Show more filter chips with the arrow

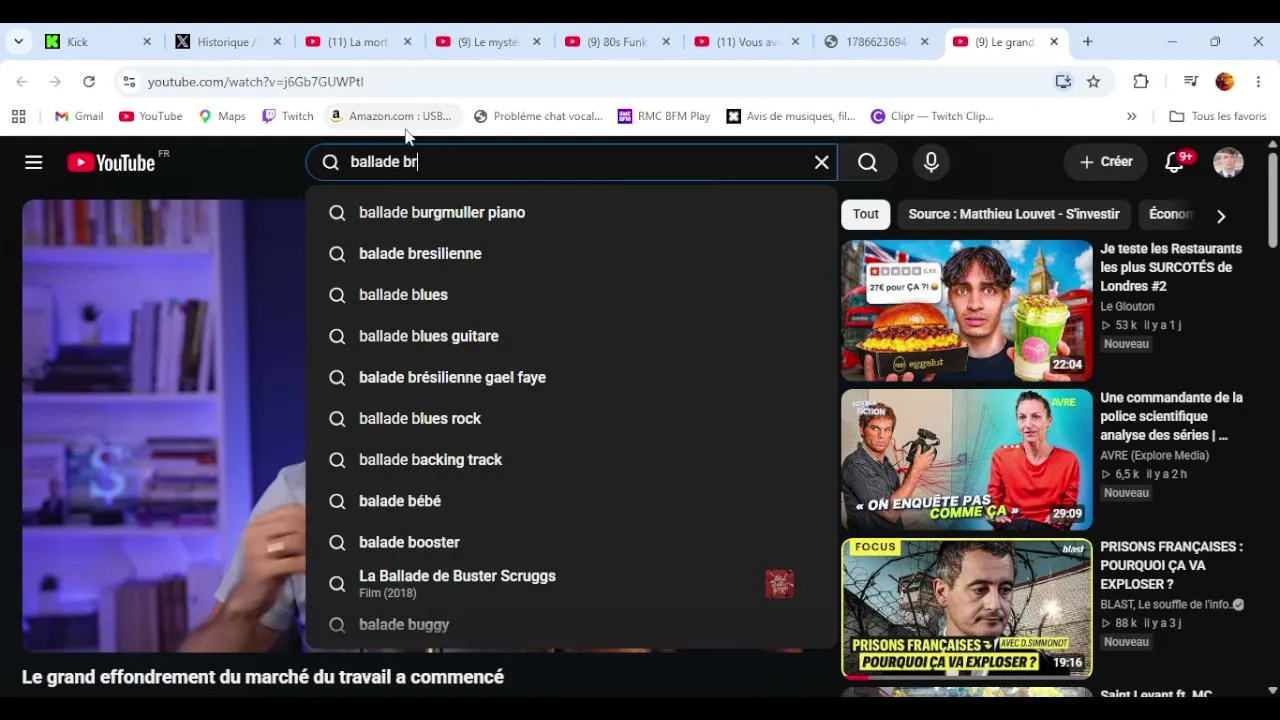coord(1221,216)
